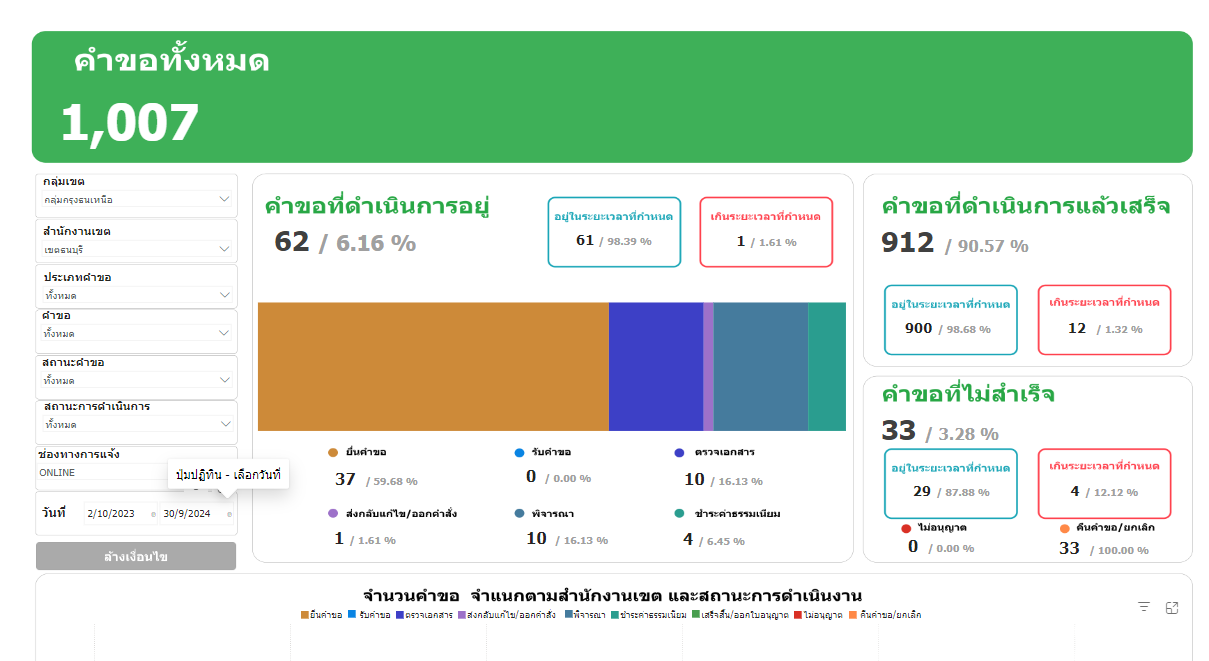Toggle ตรวจเอกสาร series in bottom chart legend

[x=425, y=615]
